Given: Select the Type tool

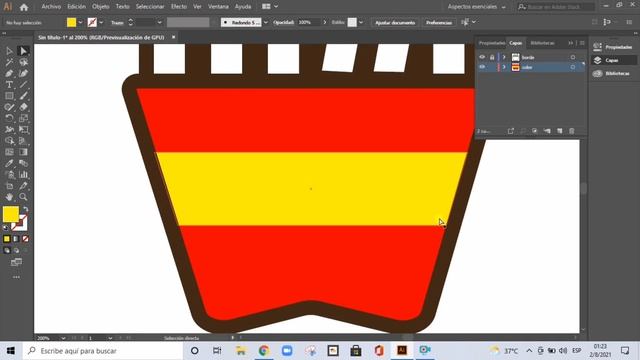Looking at the screenshot, I should point(9,85).
